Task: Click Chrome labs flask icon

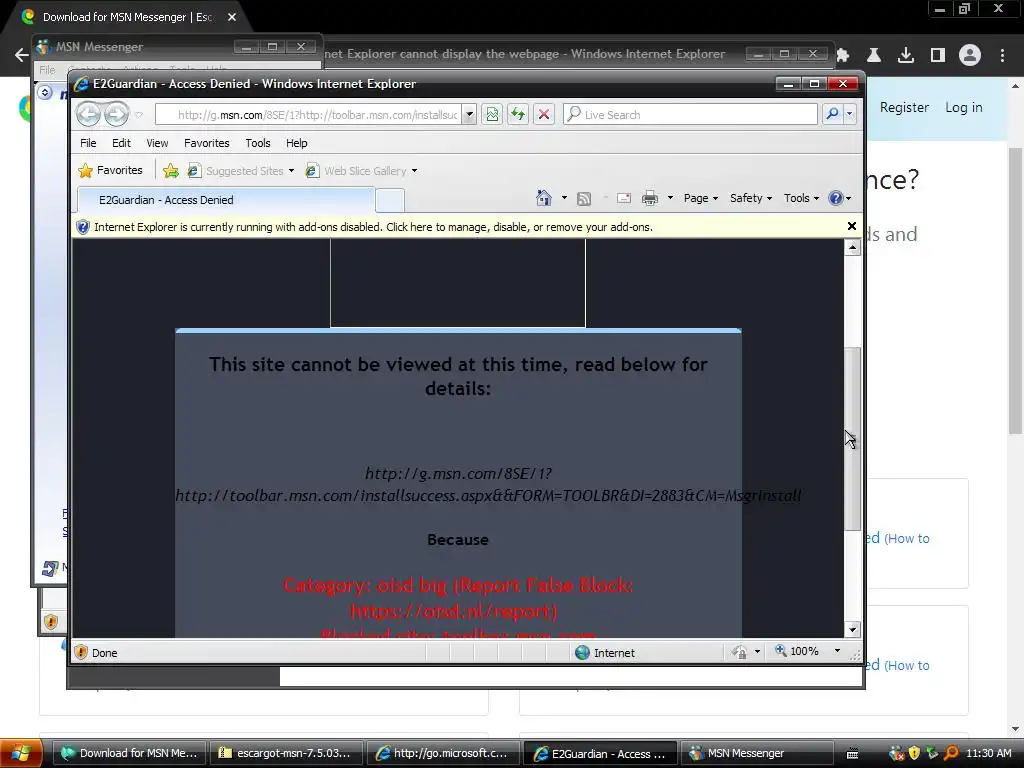Action: 874,56
